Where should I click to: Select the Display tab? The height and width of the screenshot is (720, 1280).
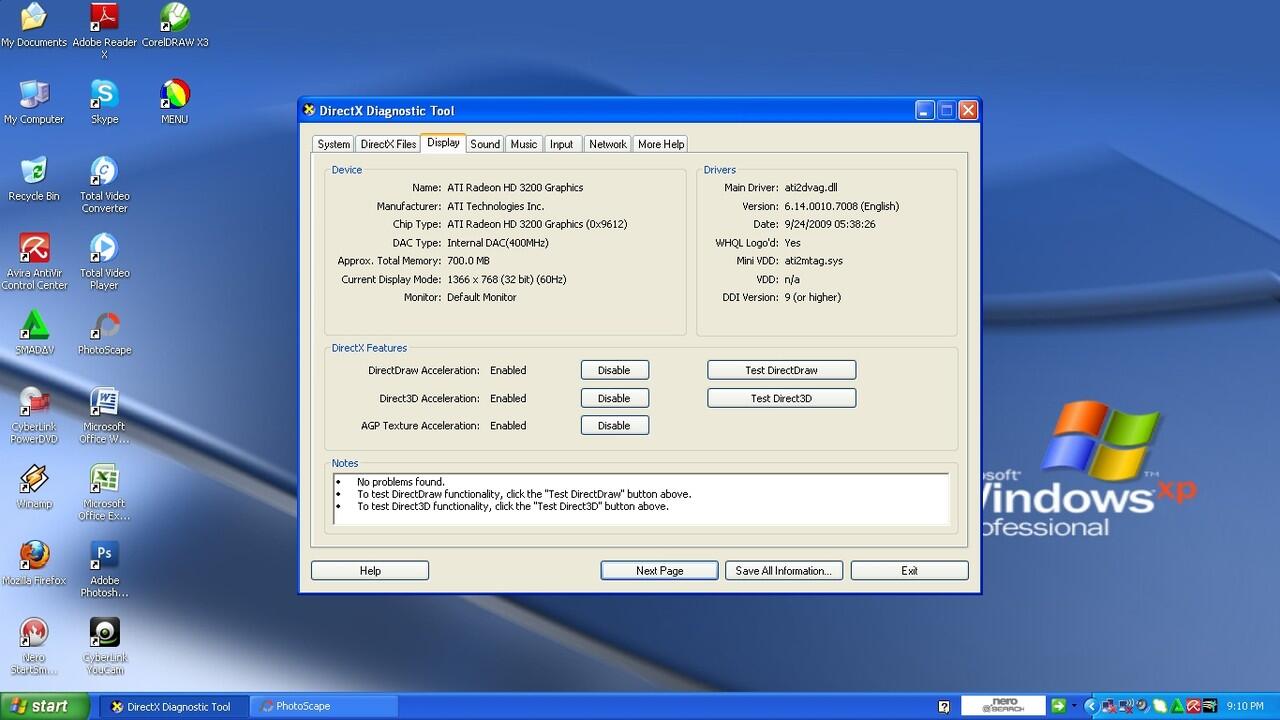click(443, 143)
